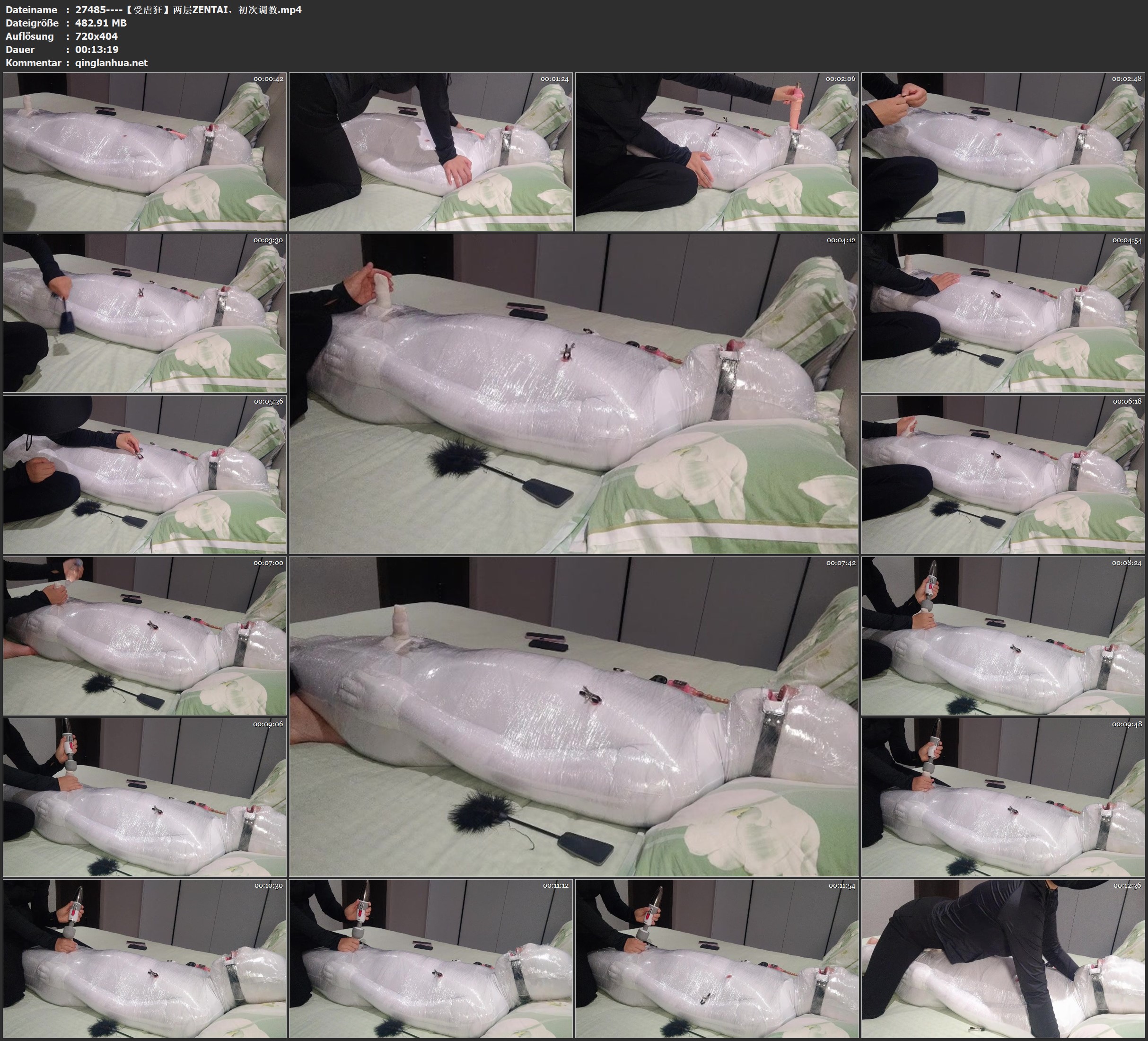Click the thumbnail marked 00:04:54
This screenshot has height=1041, width=1148.
coord(1003,313)
